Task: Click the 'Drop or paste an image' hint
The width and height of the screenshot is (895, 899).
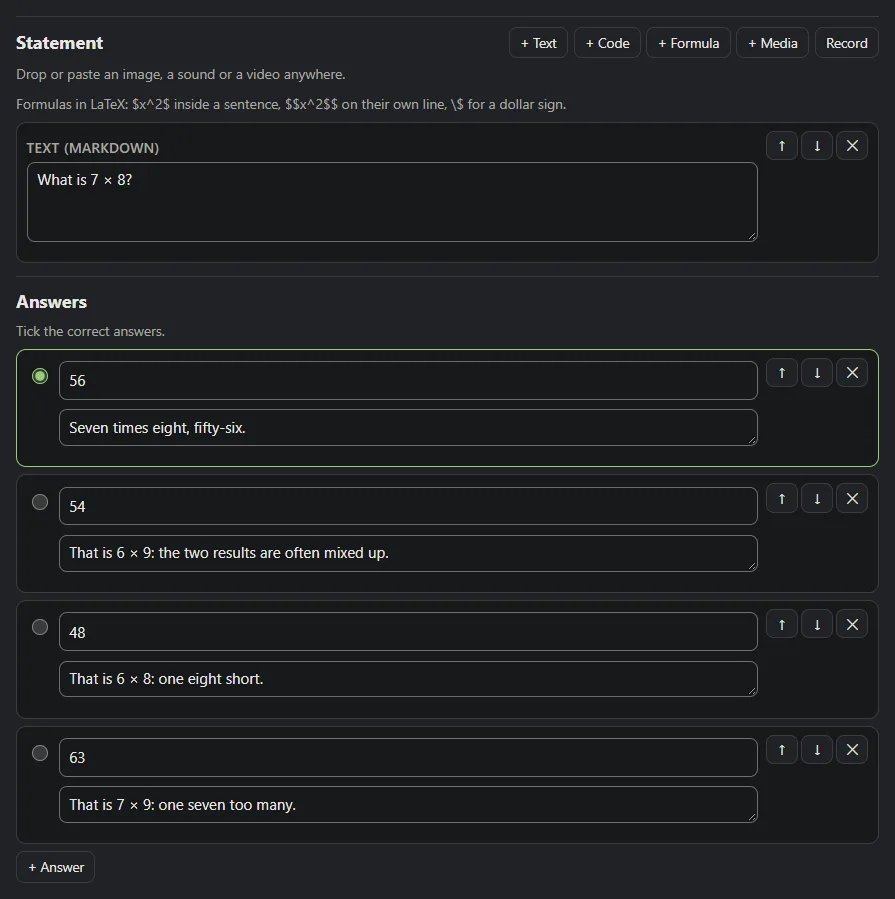Action: [x=181, y=75]
